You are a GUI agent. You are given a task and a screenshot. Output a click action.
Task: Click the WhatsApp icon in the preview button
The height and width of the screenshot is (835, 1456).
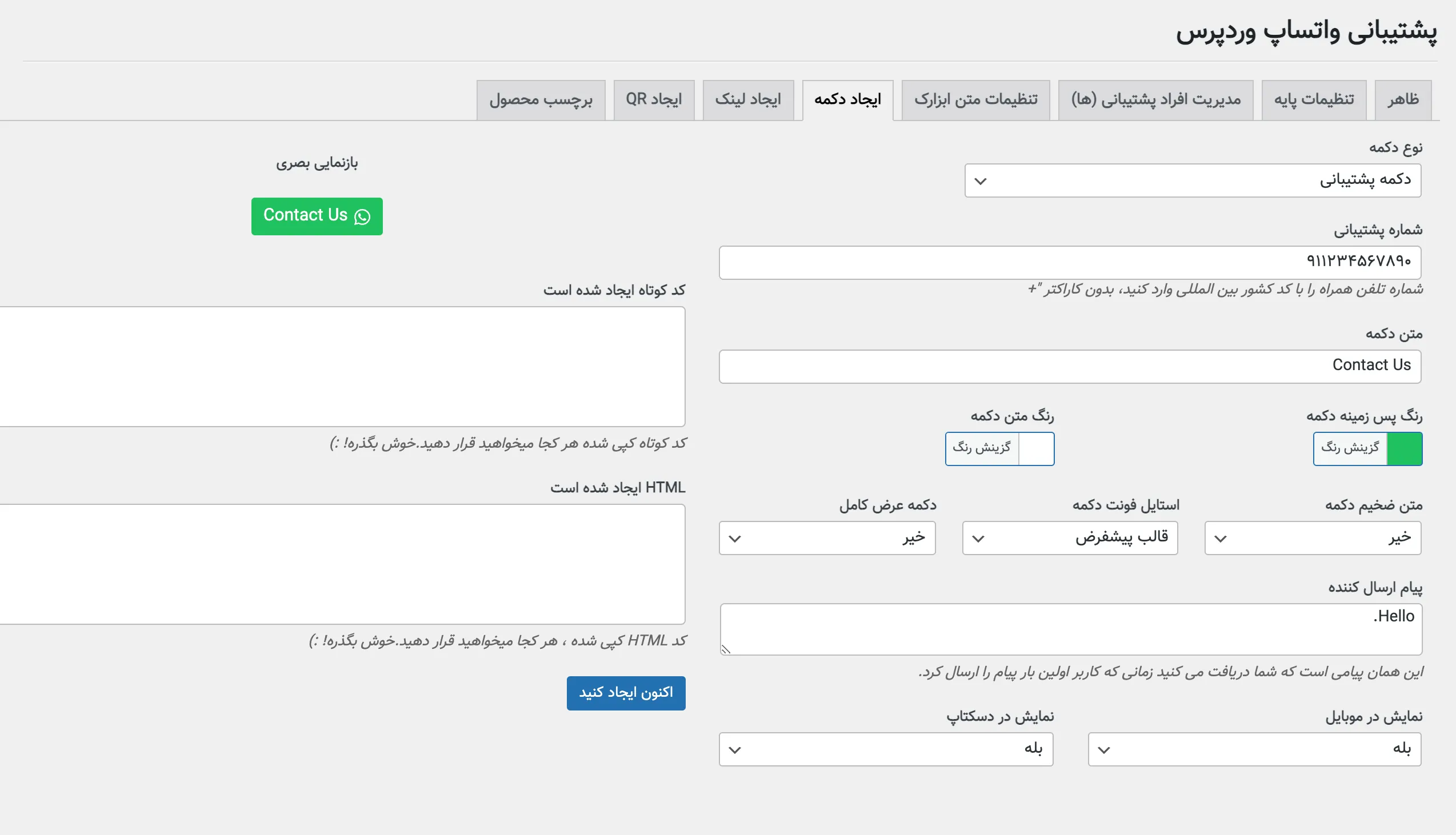(x=362, y=217)
